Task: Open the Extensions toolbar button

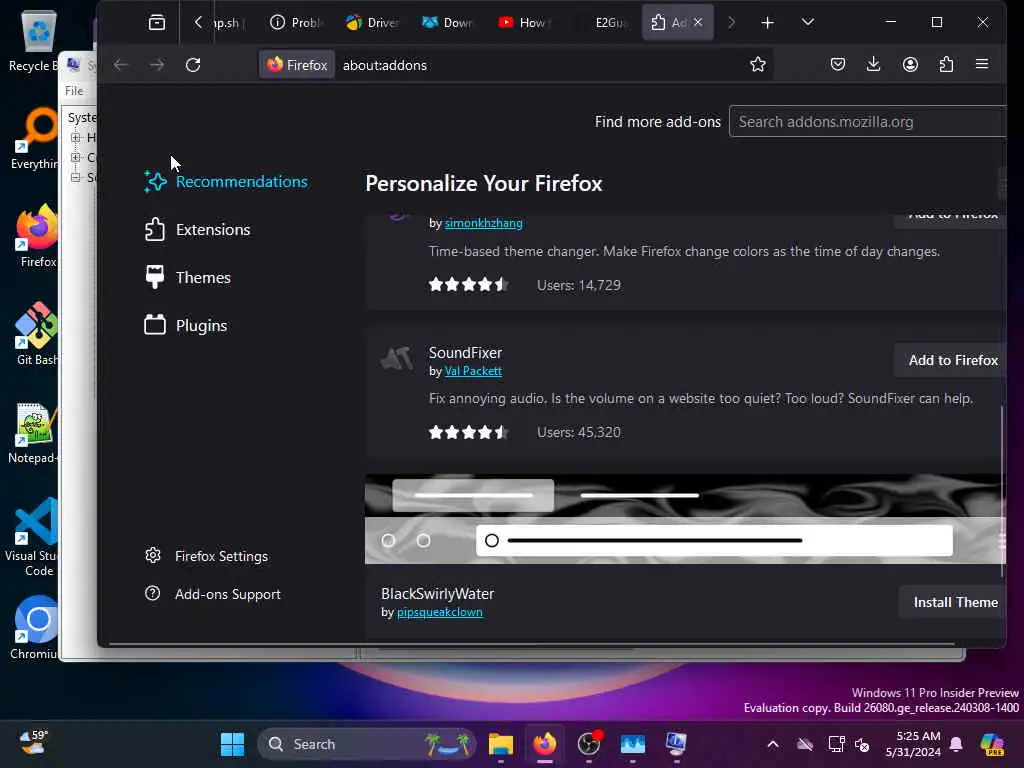Action: coord(946,64)
